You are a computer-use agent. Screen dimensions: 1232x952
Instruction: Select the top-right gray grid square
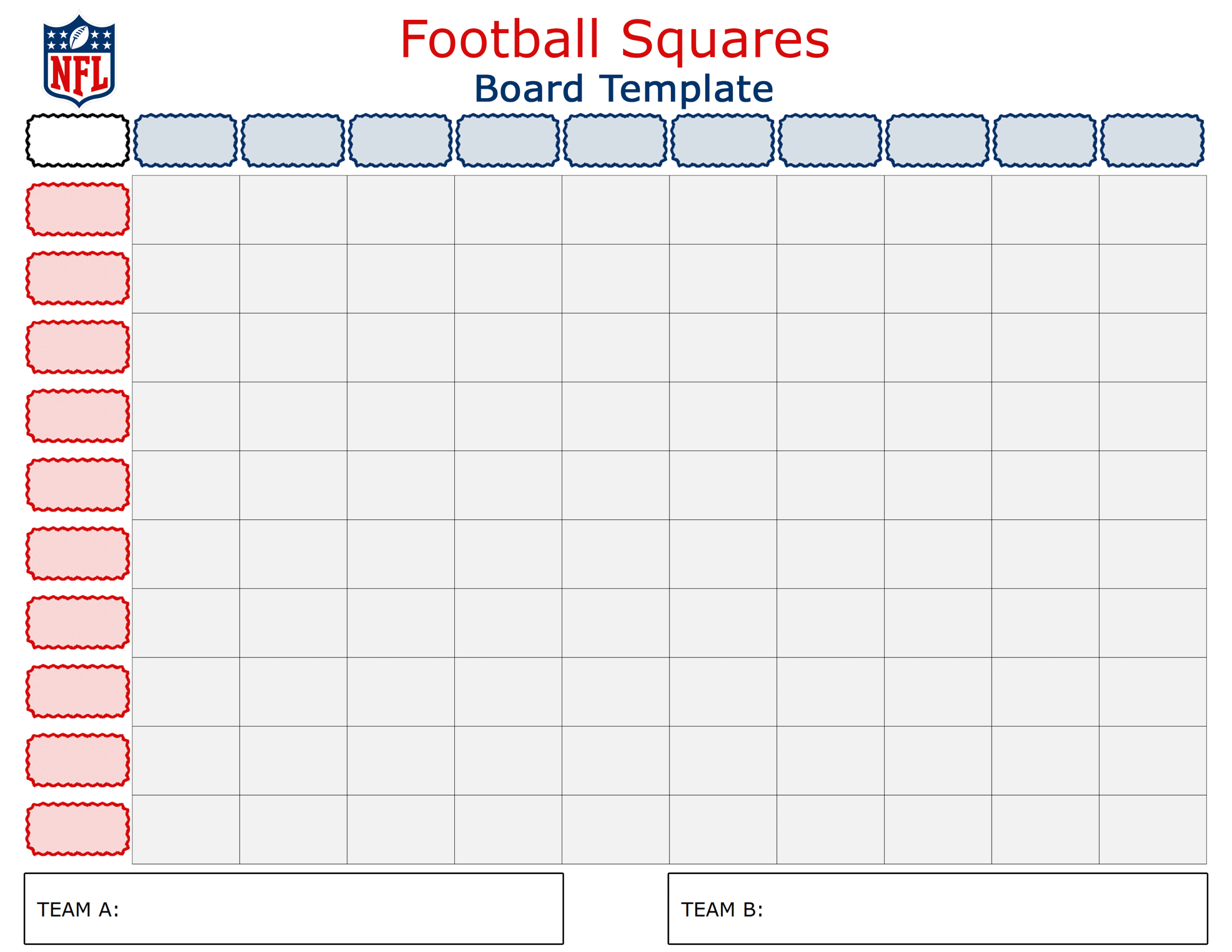click(1153, 209)
